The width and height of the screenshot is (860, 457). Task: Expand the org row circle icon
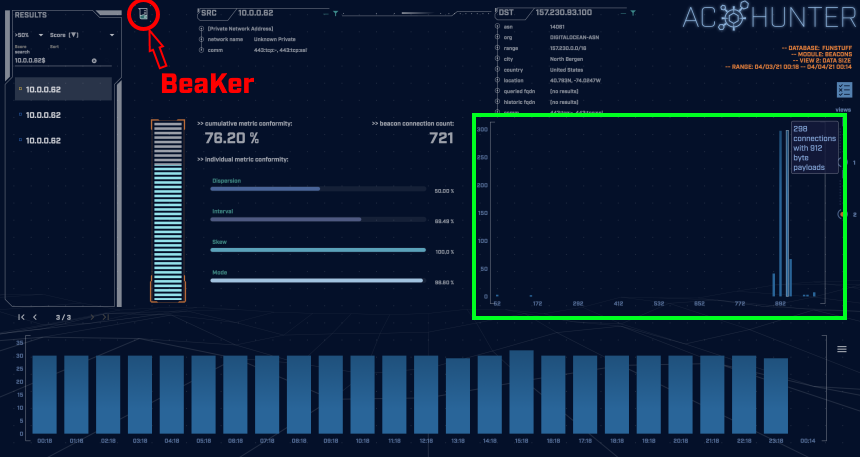pyautogui.click(x=497, y=37)
